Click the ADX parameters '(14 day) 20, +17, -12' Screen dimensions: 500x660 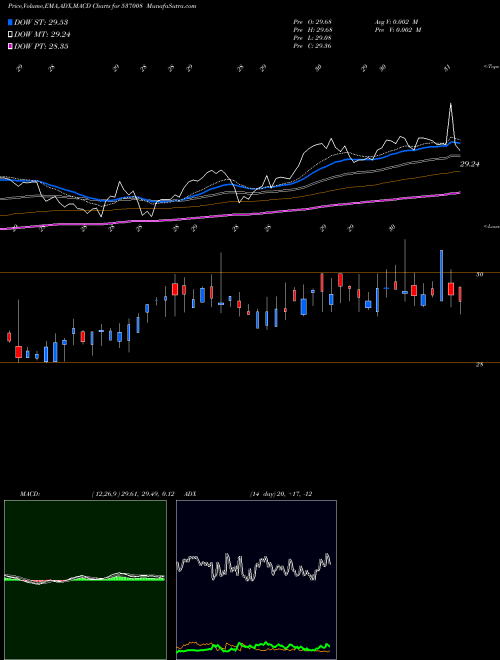click(281, 494)
